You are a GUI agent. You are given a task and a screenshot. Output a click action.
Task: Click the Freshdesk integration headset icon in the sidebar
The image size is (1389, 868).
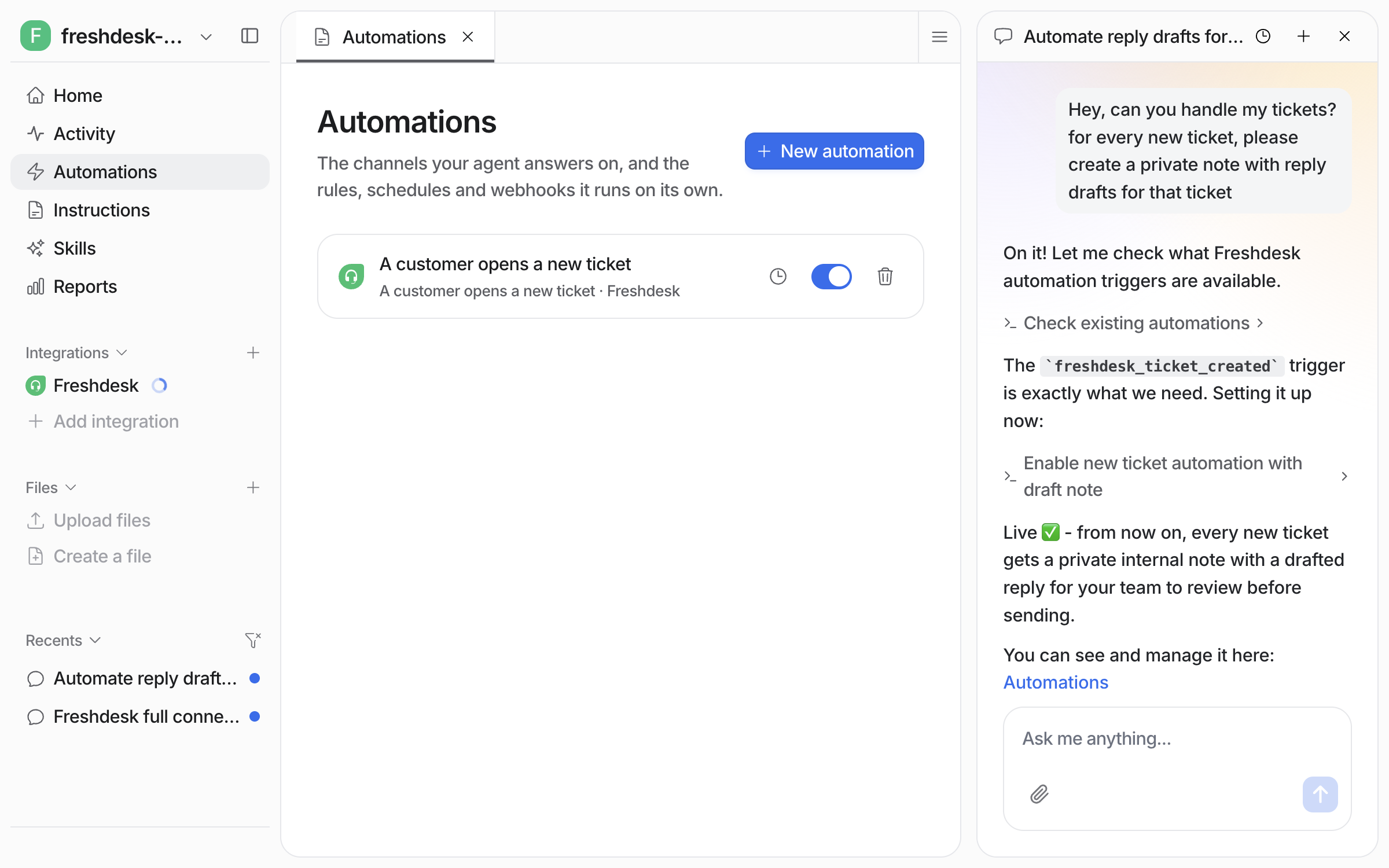(x=35, y=385)
